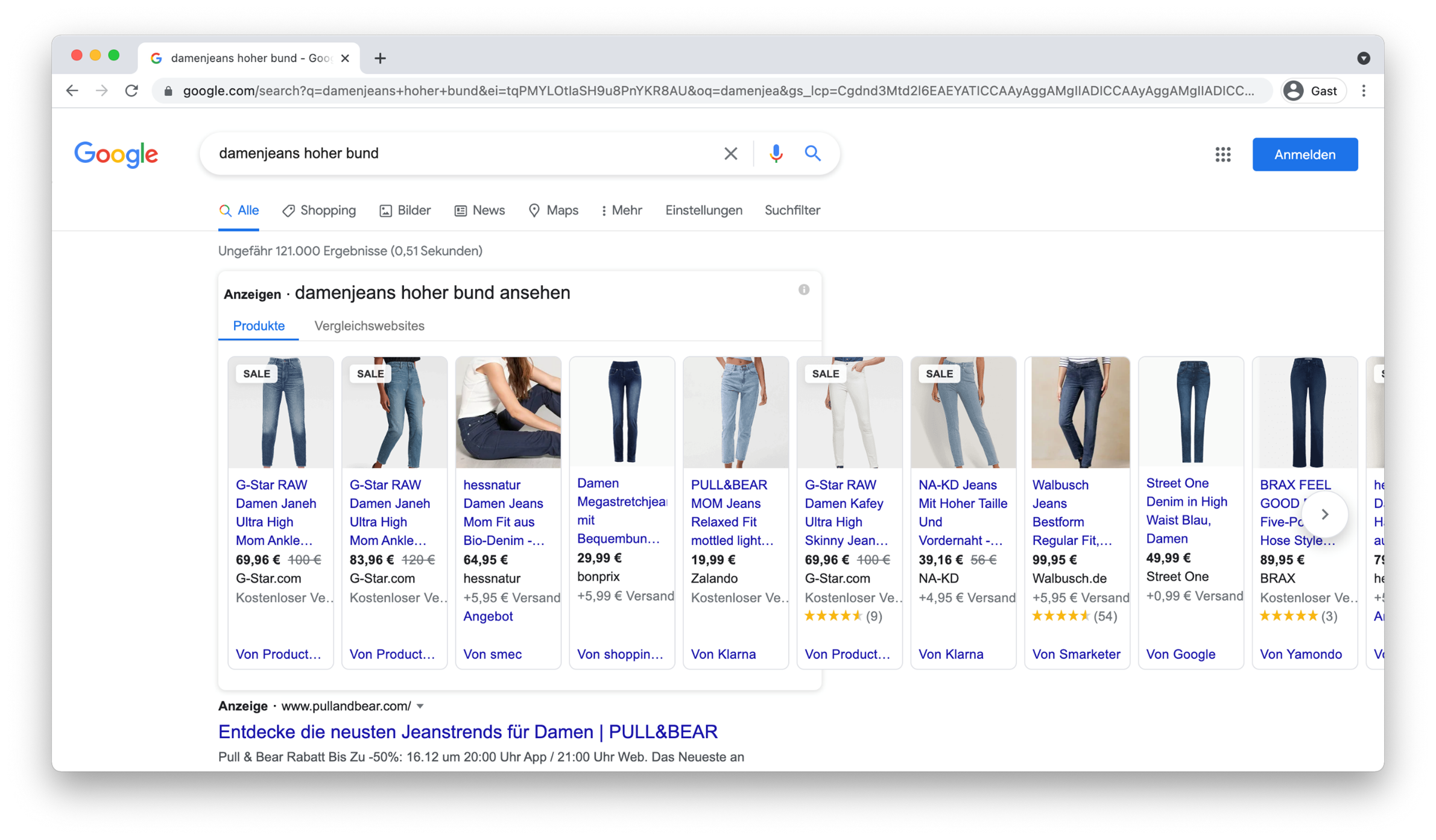Open PULL&BEAR MOM Jeans Relaxed Fit title
This screenshot has height=840, width=1436.
(x=732, y=513)
